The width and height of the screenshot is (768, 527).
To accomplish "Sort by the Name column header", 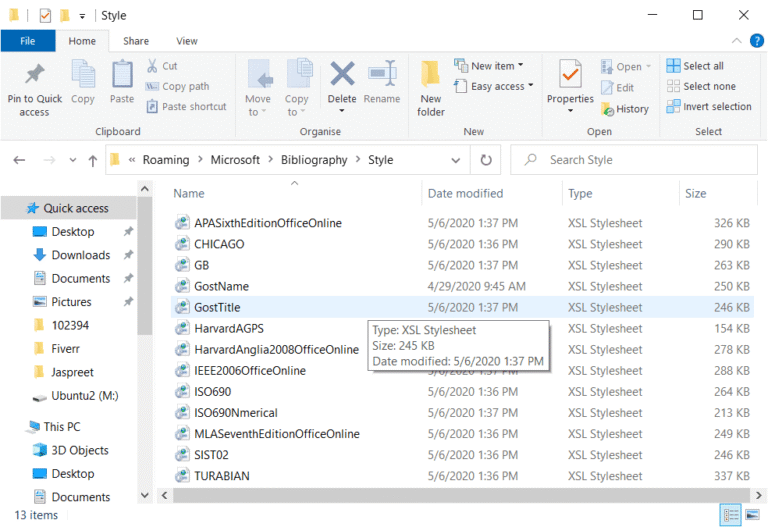I will click(189, 193).
